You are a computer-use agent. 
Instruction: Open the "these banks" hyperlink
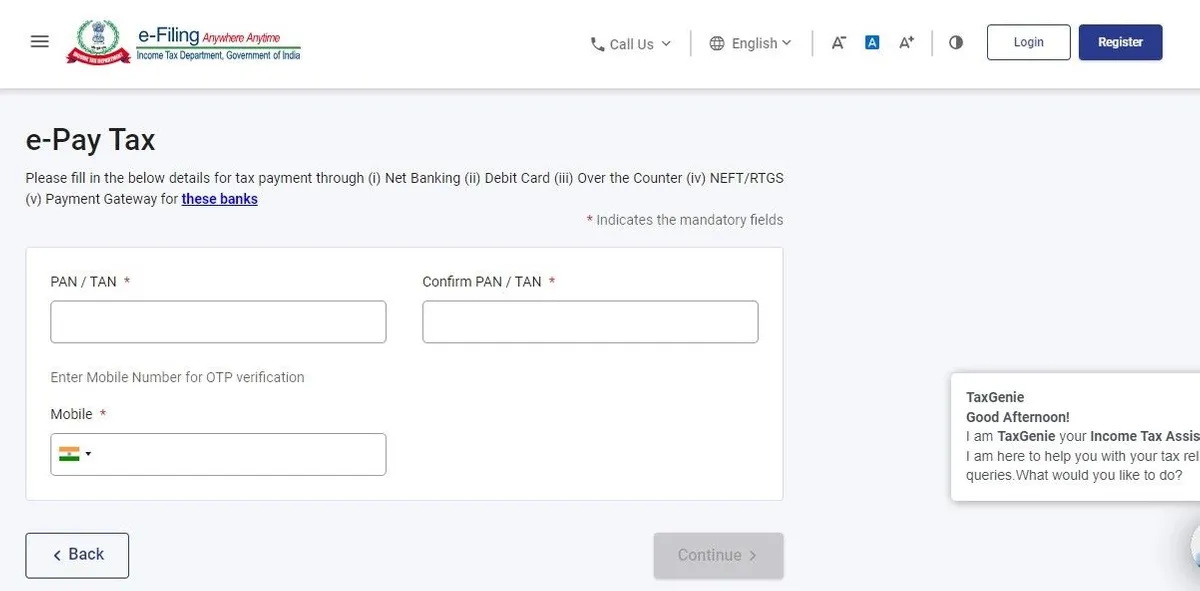[219, 199]
